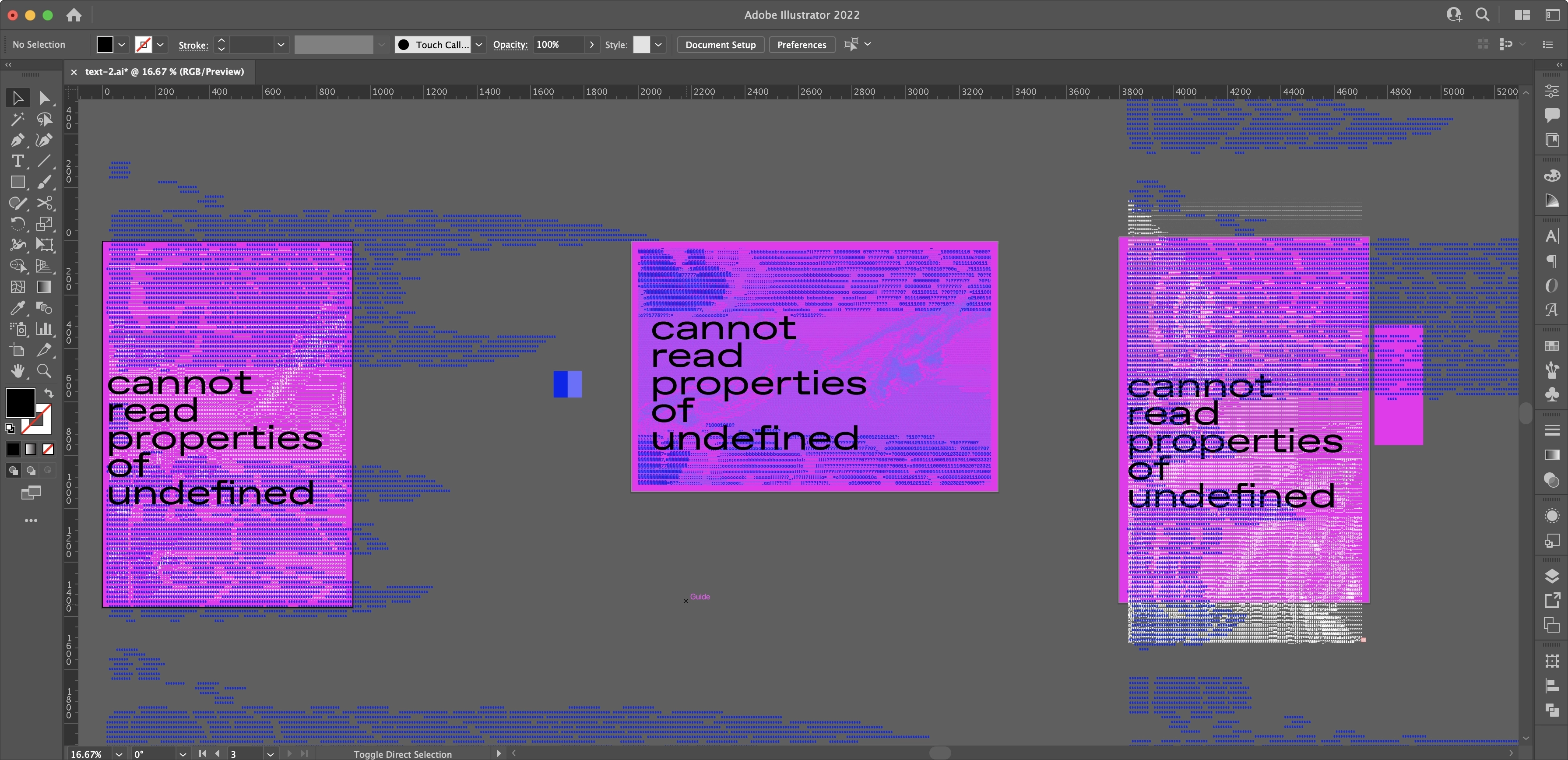Viewport: 1568px width, 760px height.
Task: Click the Home button
Action: coord(74,15)
